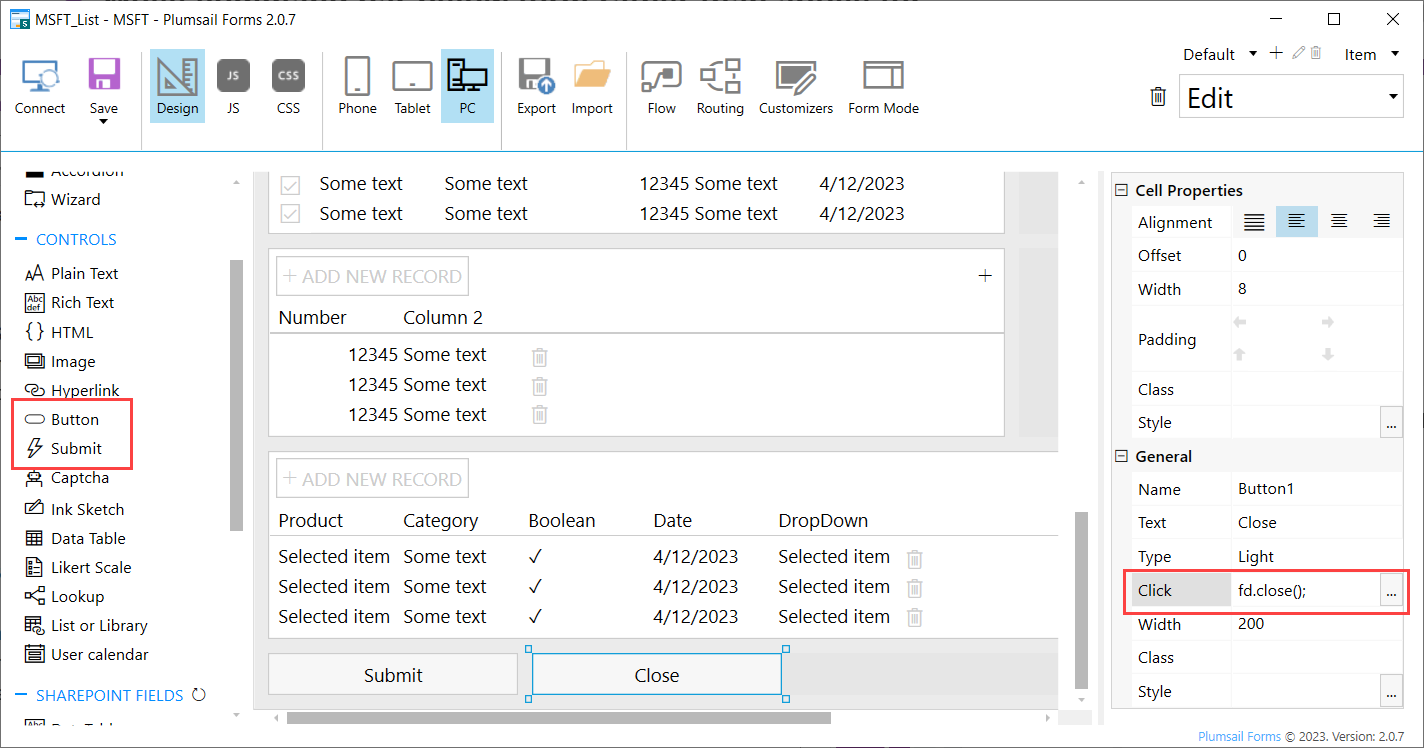The image size is (1424, 748).
Task: Switch to the Phone layout
Action: [357, 86]
